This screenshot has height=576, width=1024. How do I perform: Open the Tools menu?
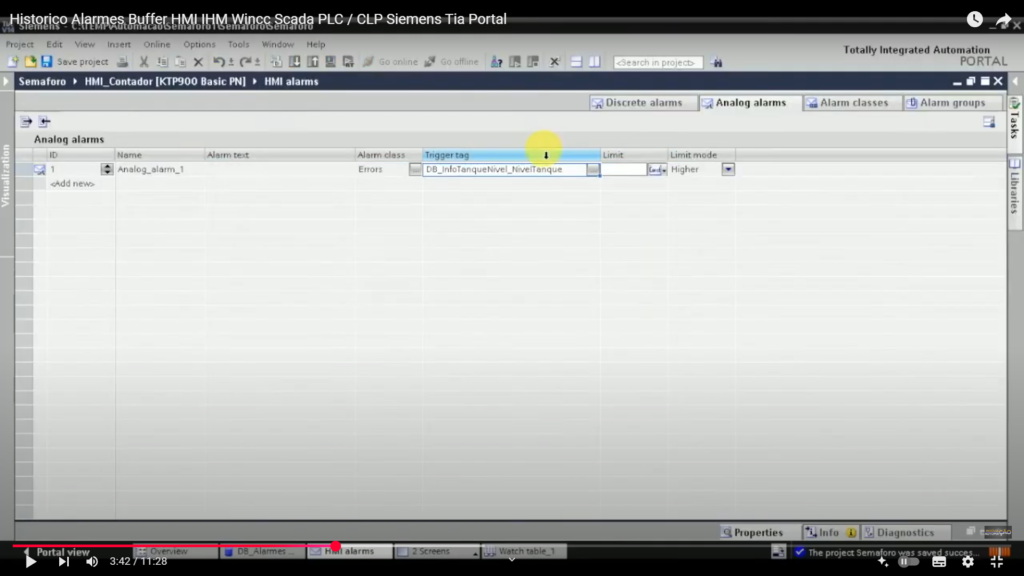click(238, 44)
